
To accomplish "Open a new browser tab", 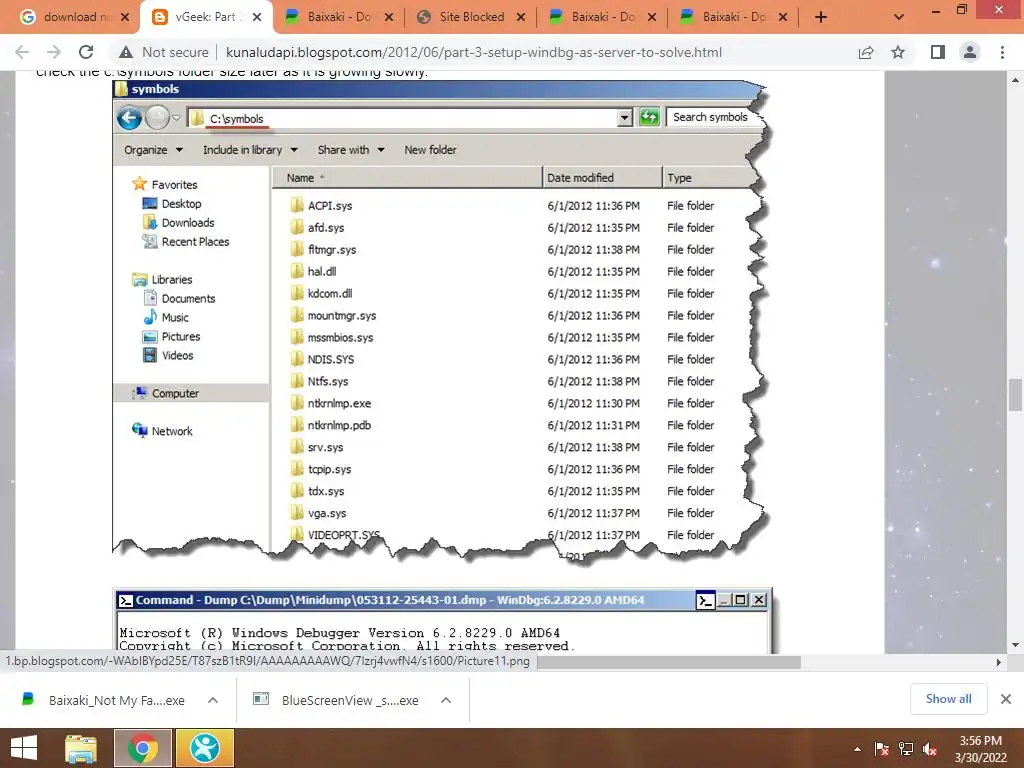I will pos(821,17).
